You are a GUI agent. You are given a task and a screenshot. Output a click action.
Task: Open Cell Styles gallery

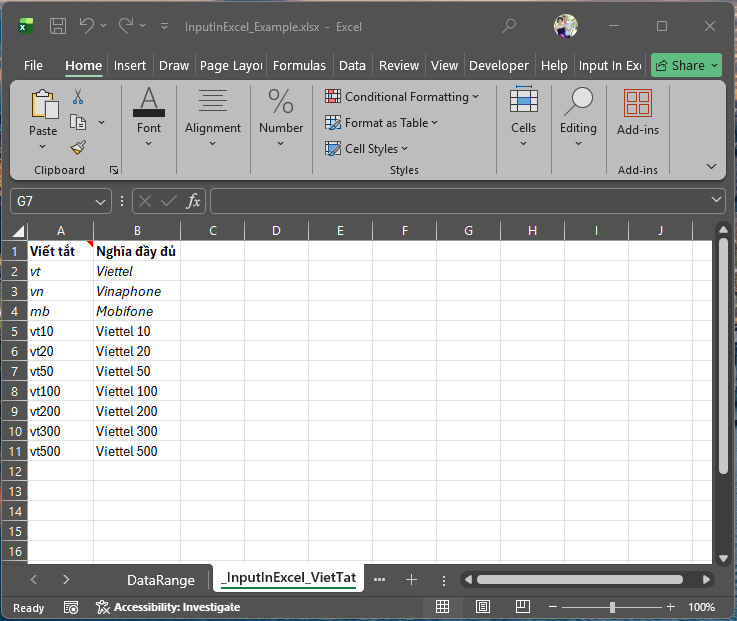tap(366, 149)
